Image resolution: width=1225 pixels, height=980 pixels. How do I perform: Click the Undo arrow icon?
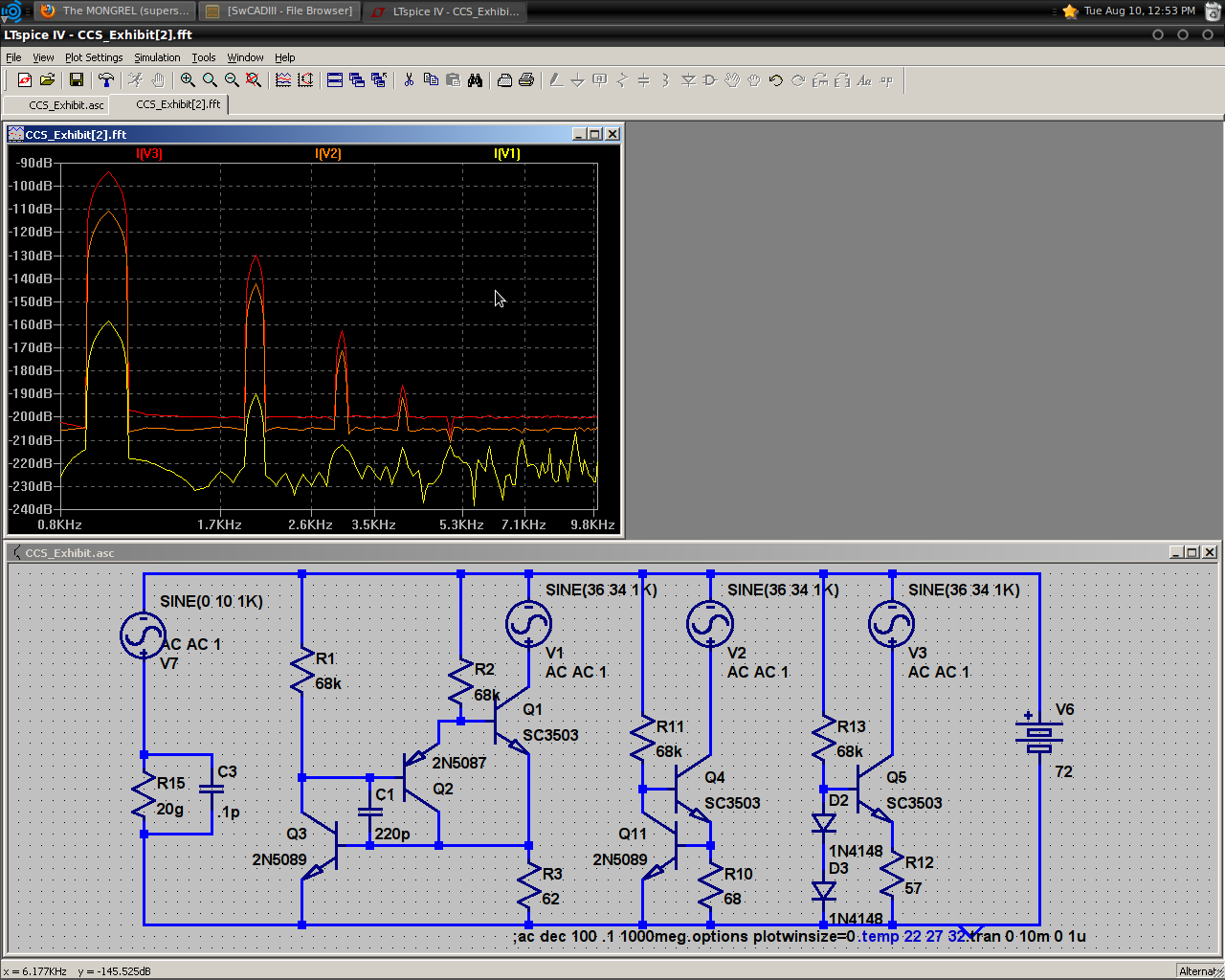(776, 80)
